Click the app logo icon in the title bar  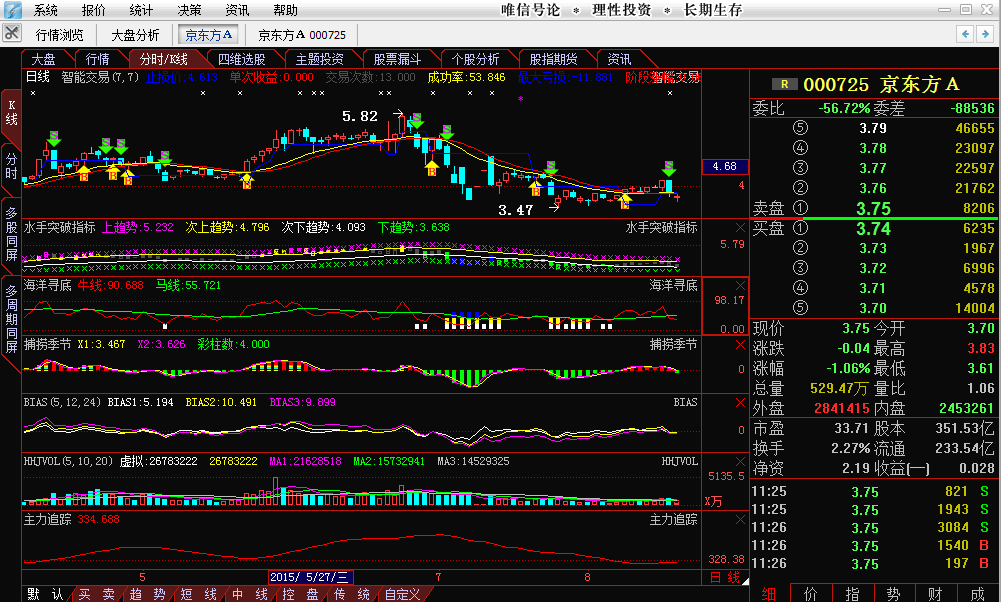[x=12, y=10]
